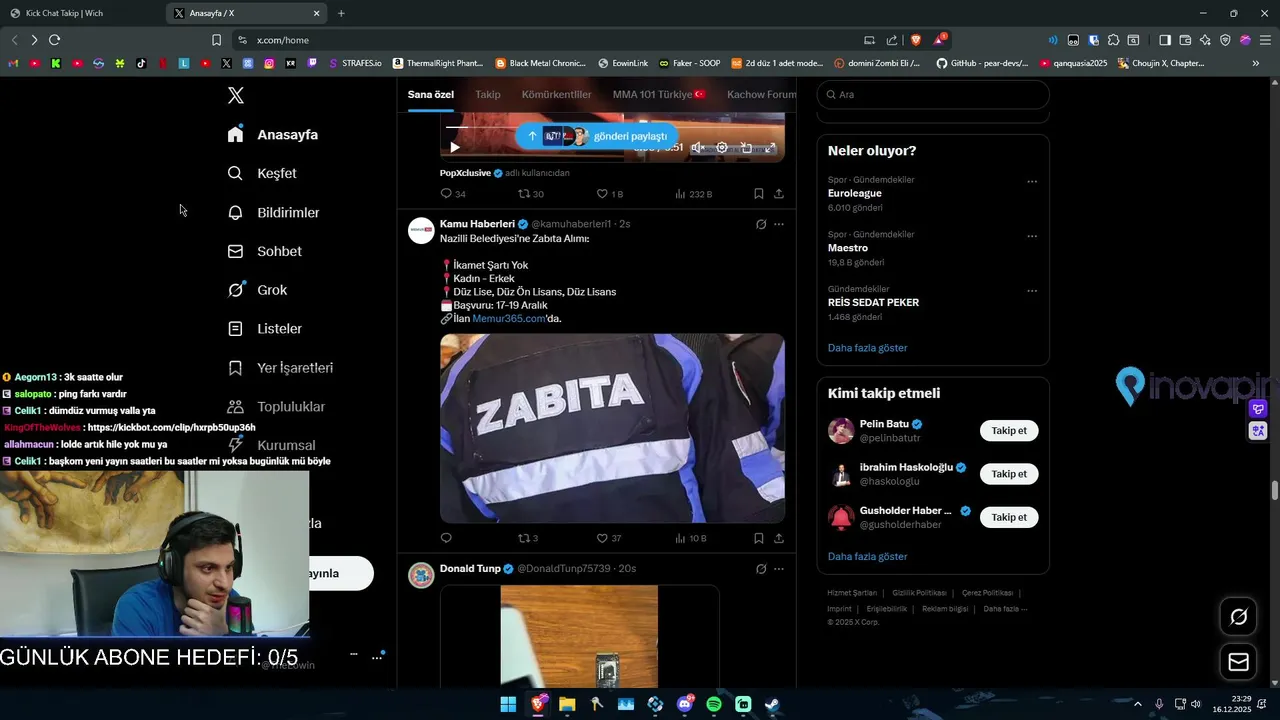Click Daha fazla göster under who to follow

tap(868, 556)
